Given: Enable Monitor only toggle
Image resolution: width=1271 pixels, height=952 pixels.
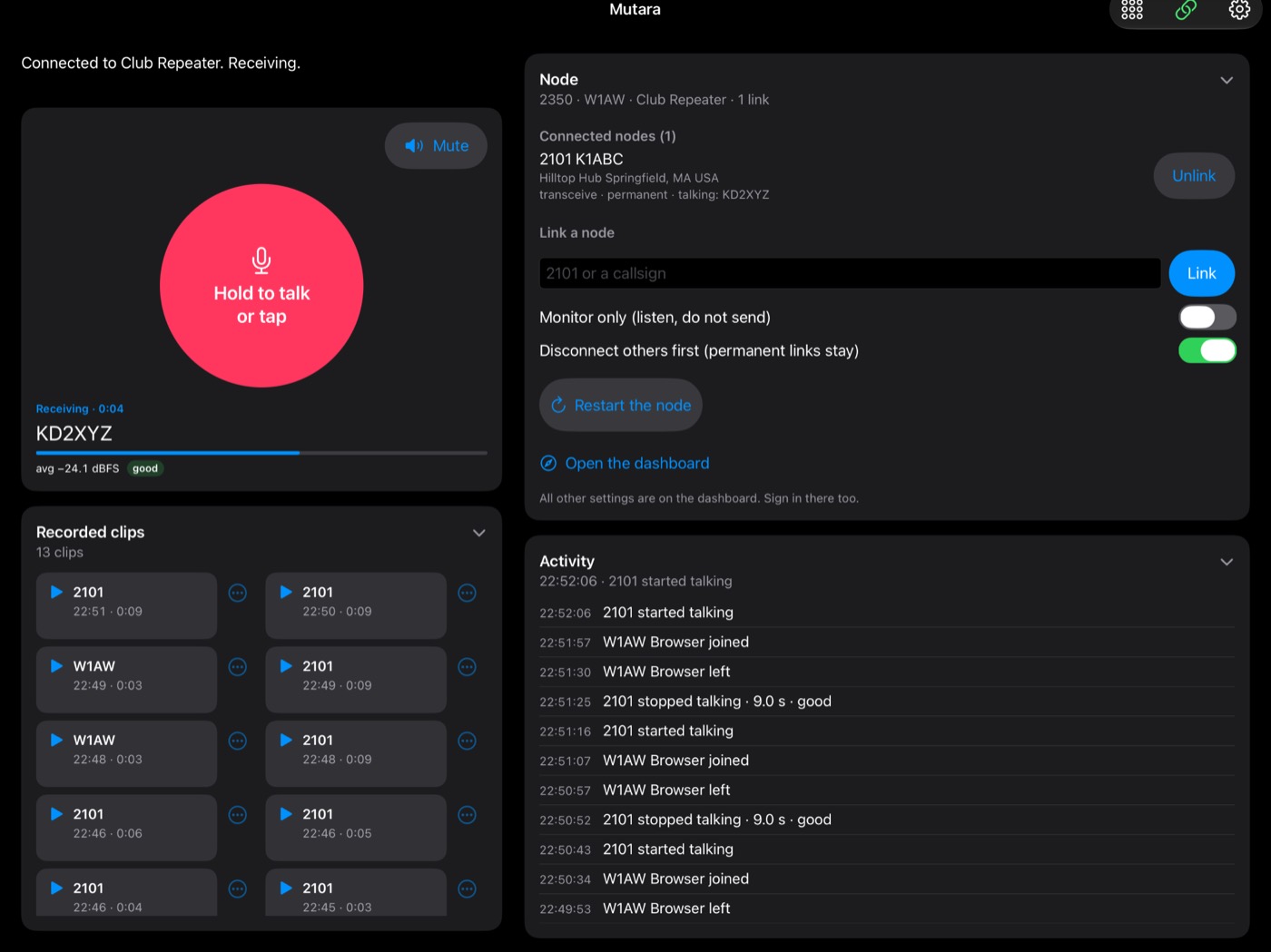Looking at the screenshot, I should 1207,317.
